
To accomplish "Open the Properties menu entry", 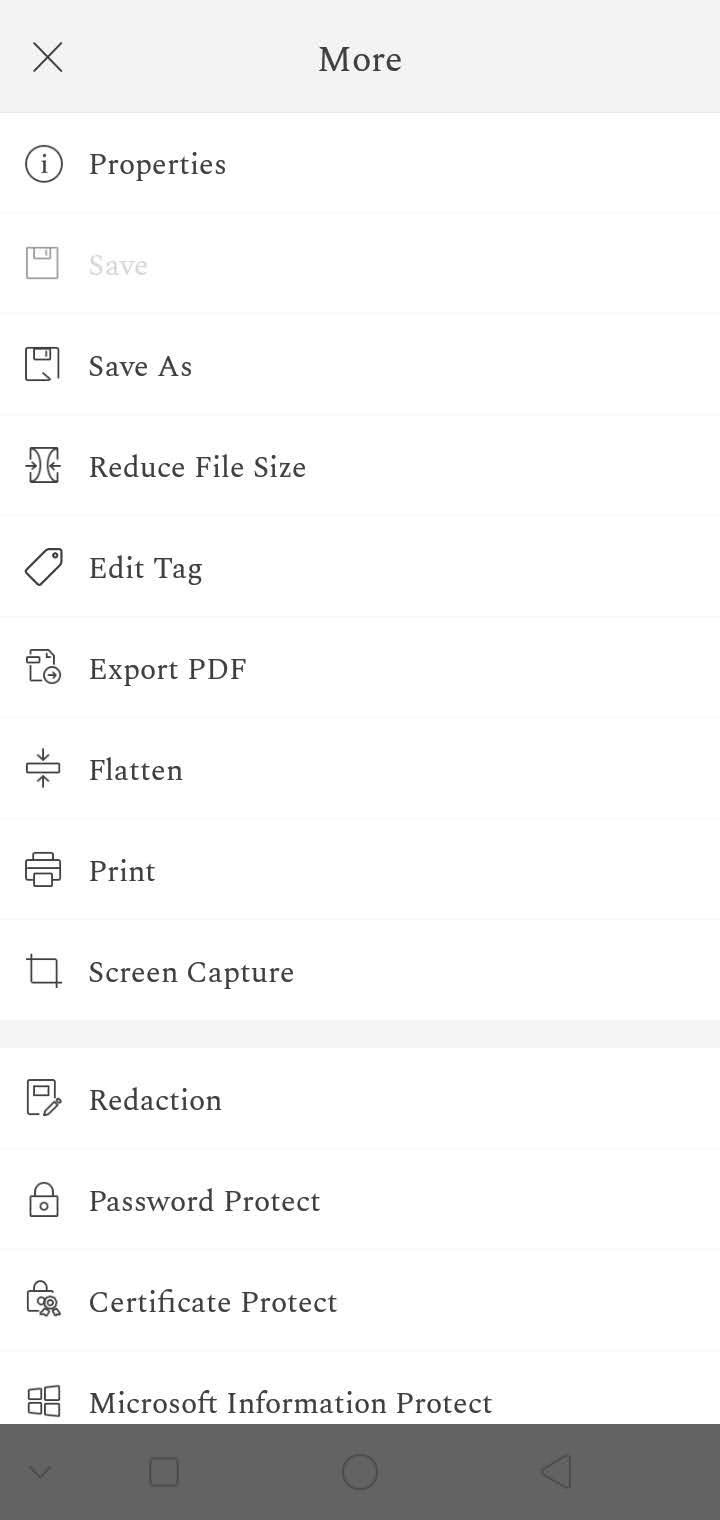I will point(360,164).
